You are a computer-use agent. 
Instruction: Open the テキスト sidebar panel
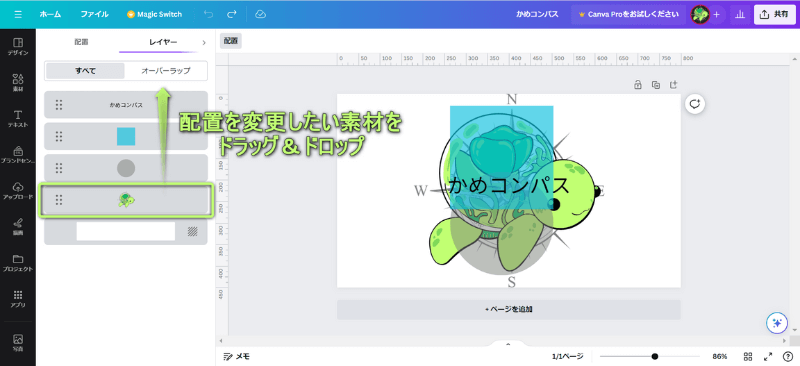[x=18, y=118]
